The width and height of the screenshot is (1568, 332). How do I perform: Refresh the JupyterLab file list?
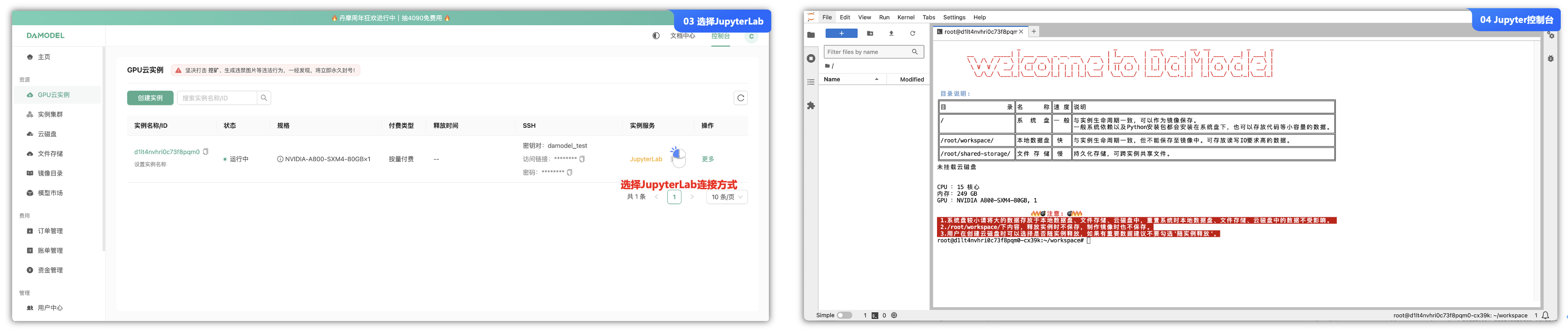coord(913,34)
